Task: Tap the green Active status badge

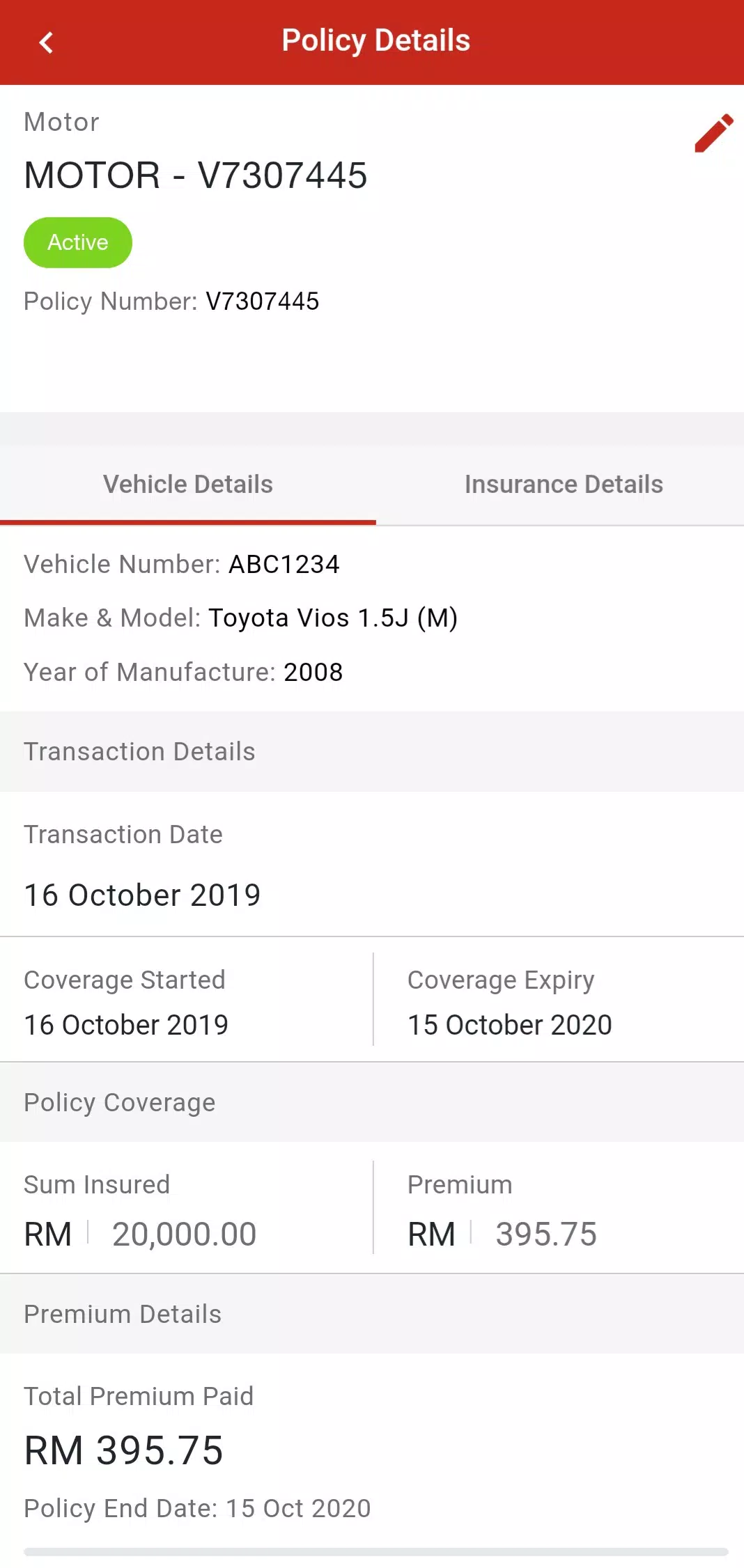Action: (78, 242)
